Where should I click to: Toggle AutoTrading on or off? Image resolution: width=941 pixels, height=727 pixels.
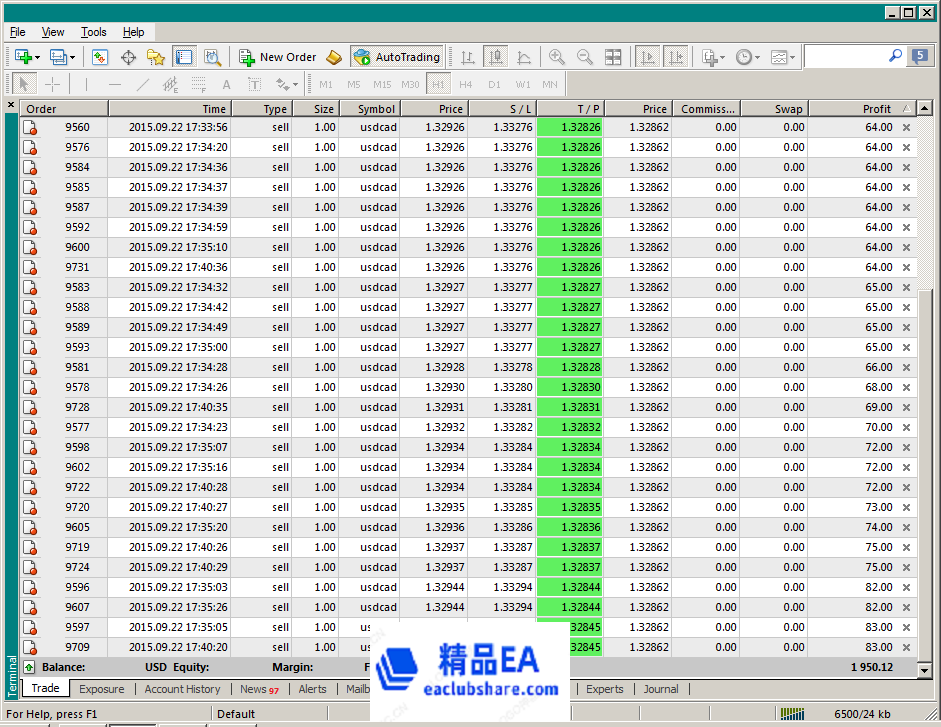[396, 57]
